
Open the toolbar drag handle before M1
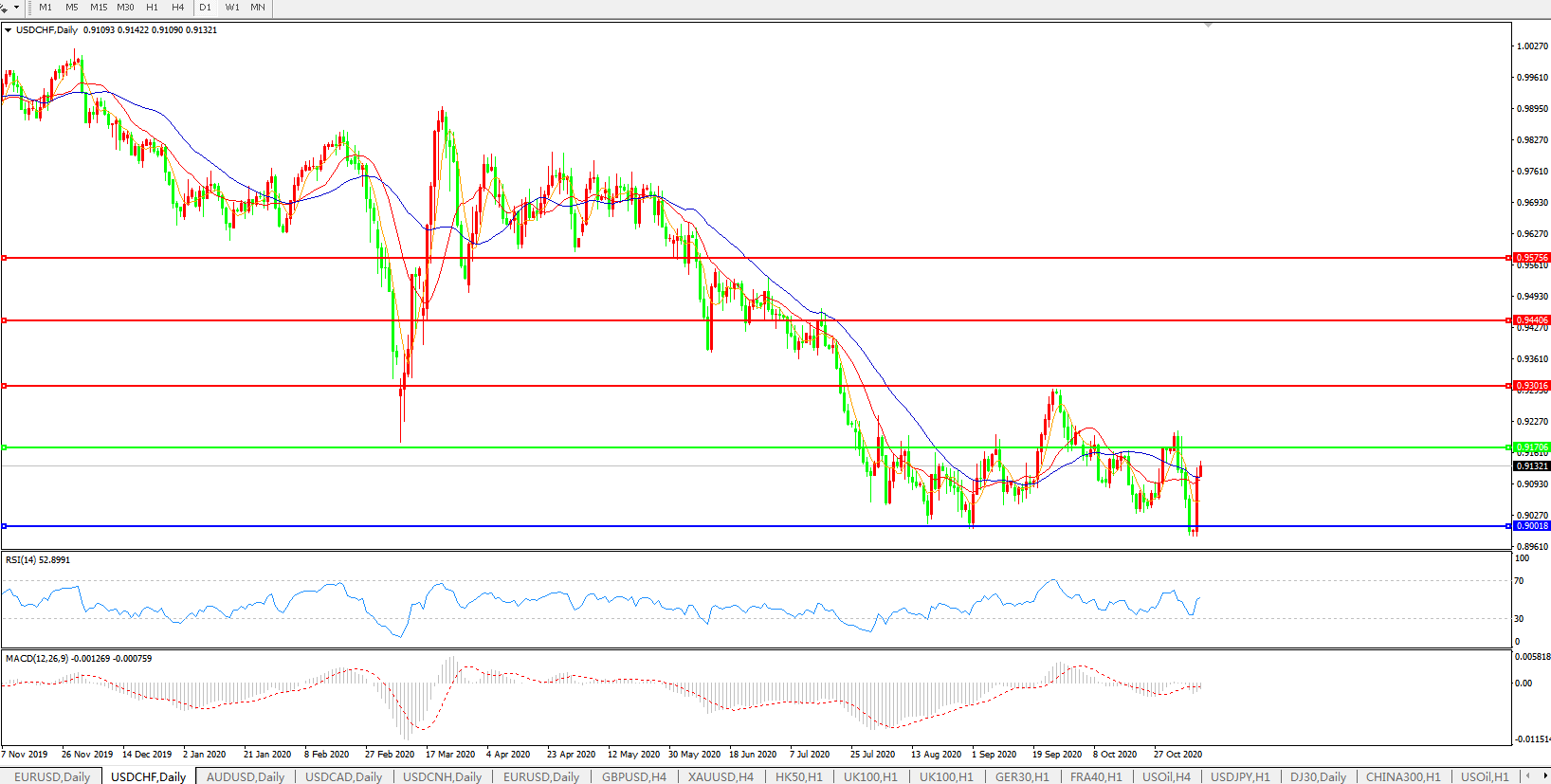click(30, 8)
